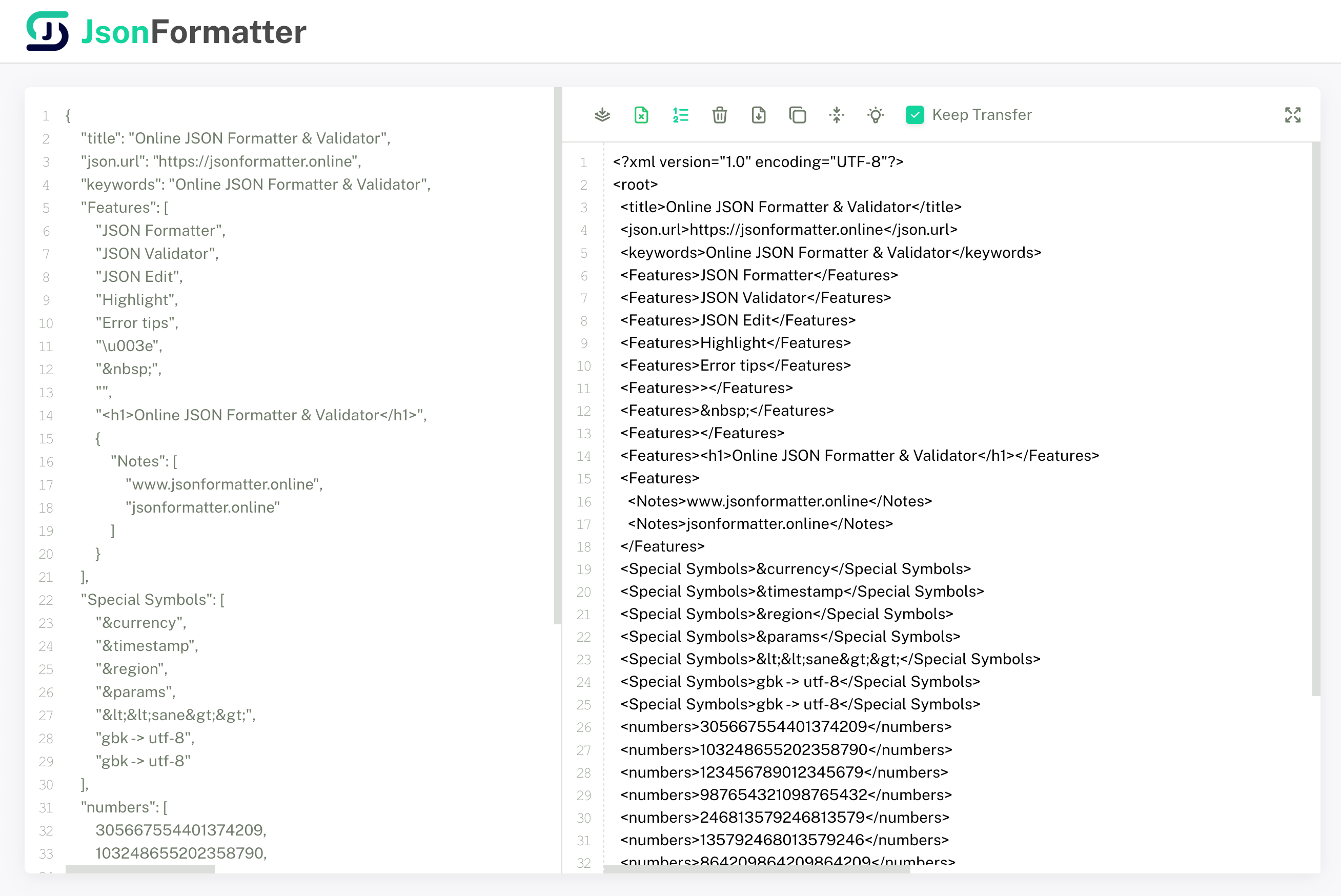1341x896 pixels.
Task: Click the collapse/compress arrows icon
Action: 837,115
